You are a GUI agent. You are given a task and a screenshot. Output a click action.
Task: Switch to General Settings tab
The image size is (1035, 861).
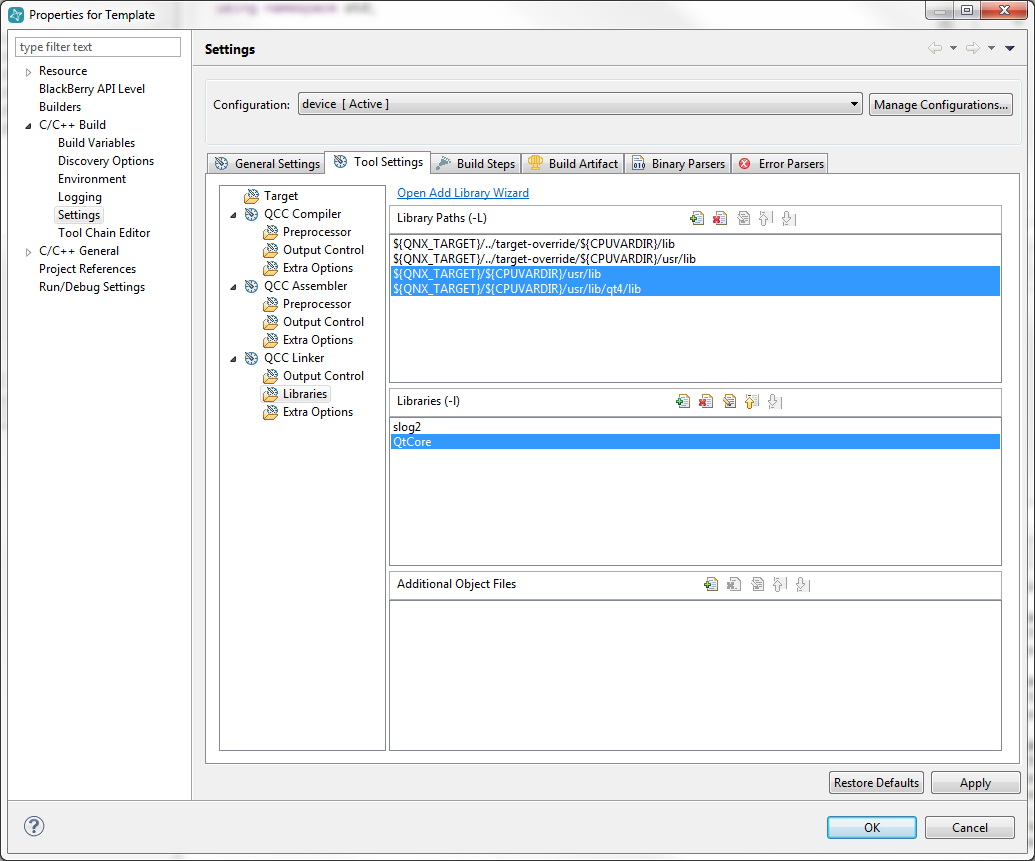click(267, 164)
